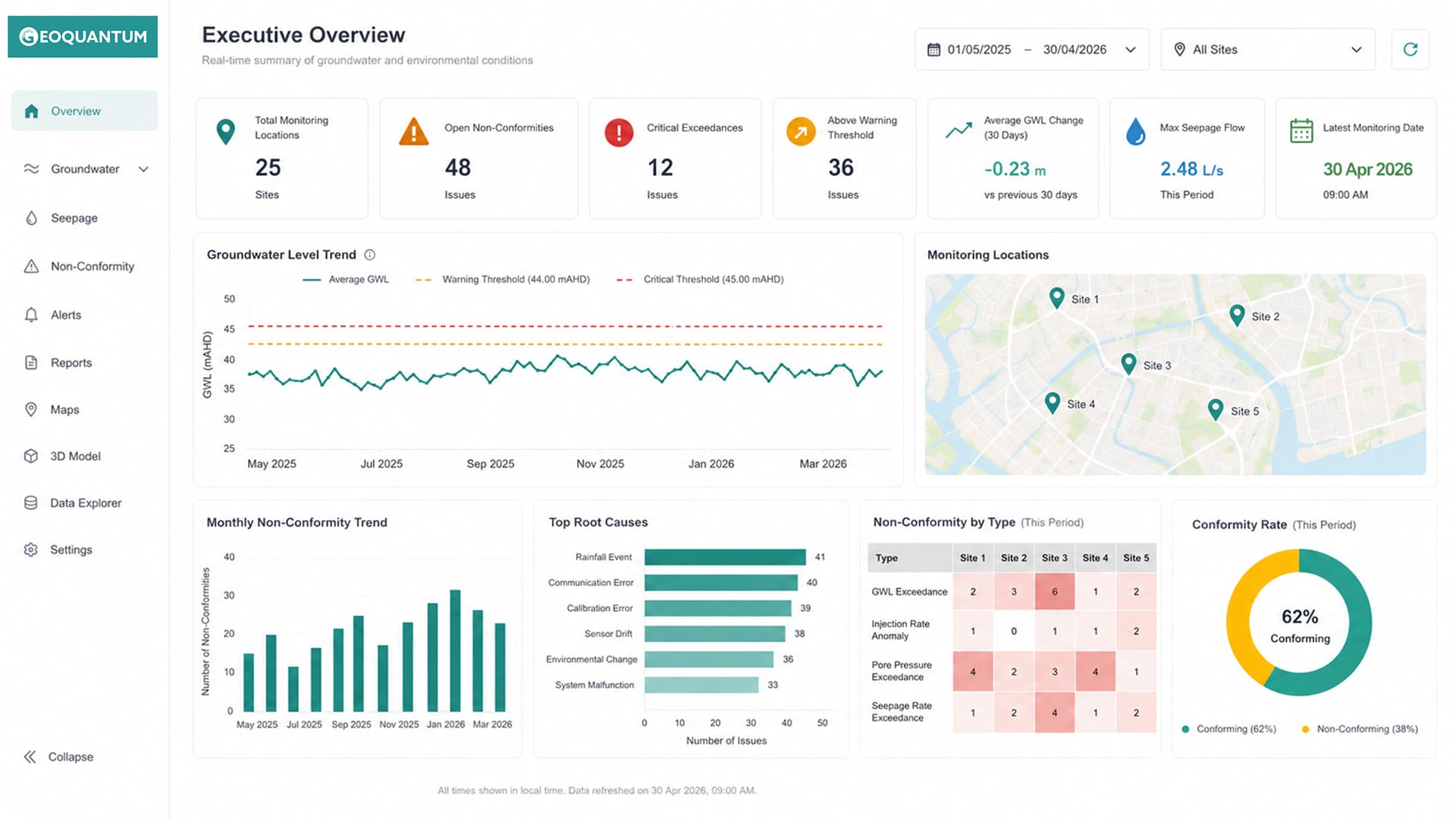Toggle Non-Conforming yellow legend swatch
Viewport: 1456px width, 827px height.
1305,730
